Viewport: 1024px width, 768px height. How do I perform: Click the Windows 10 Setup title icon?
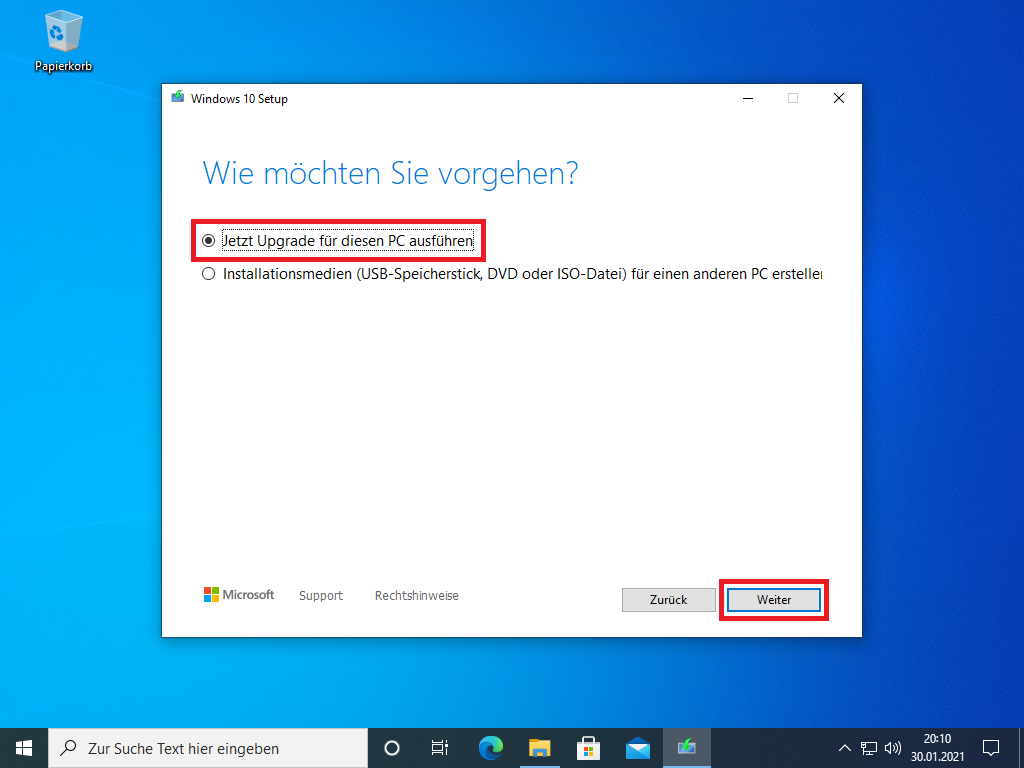pos(178,98)
